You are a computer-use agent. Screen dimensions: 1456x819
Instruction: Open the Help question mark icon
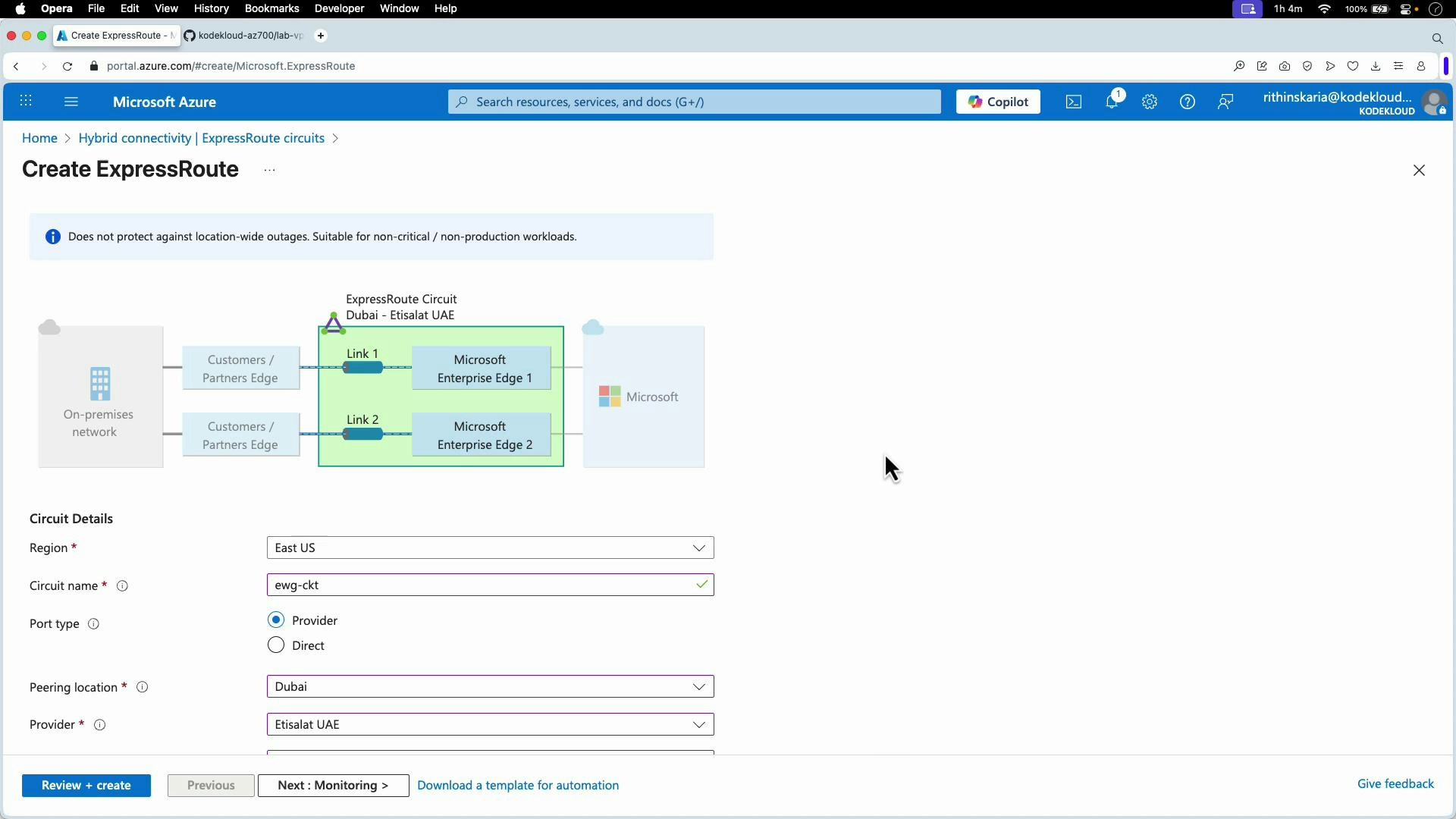1187,102
